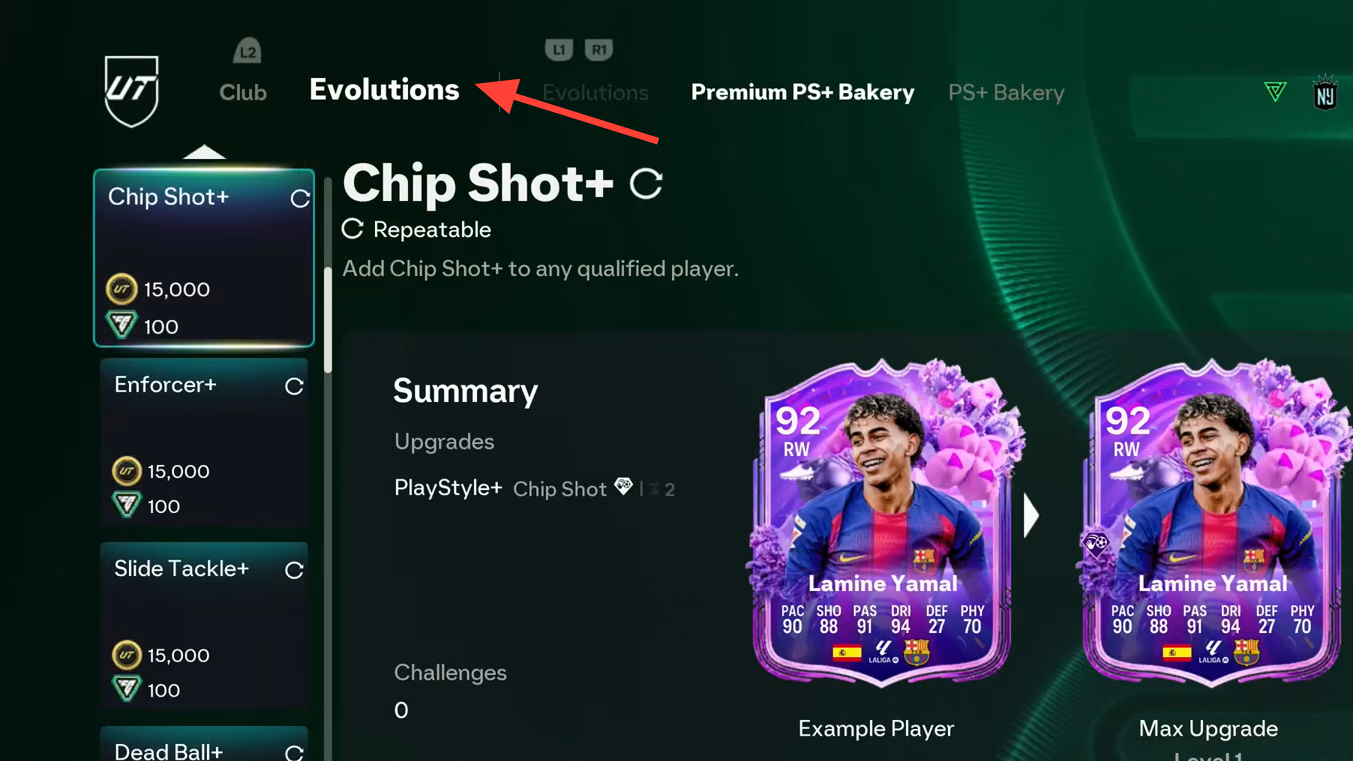Click the UT shield logo
Viewport: 1353px width, 761px height.
coord(132,91)
